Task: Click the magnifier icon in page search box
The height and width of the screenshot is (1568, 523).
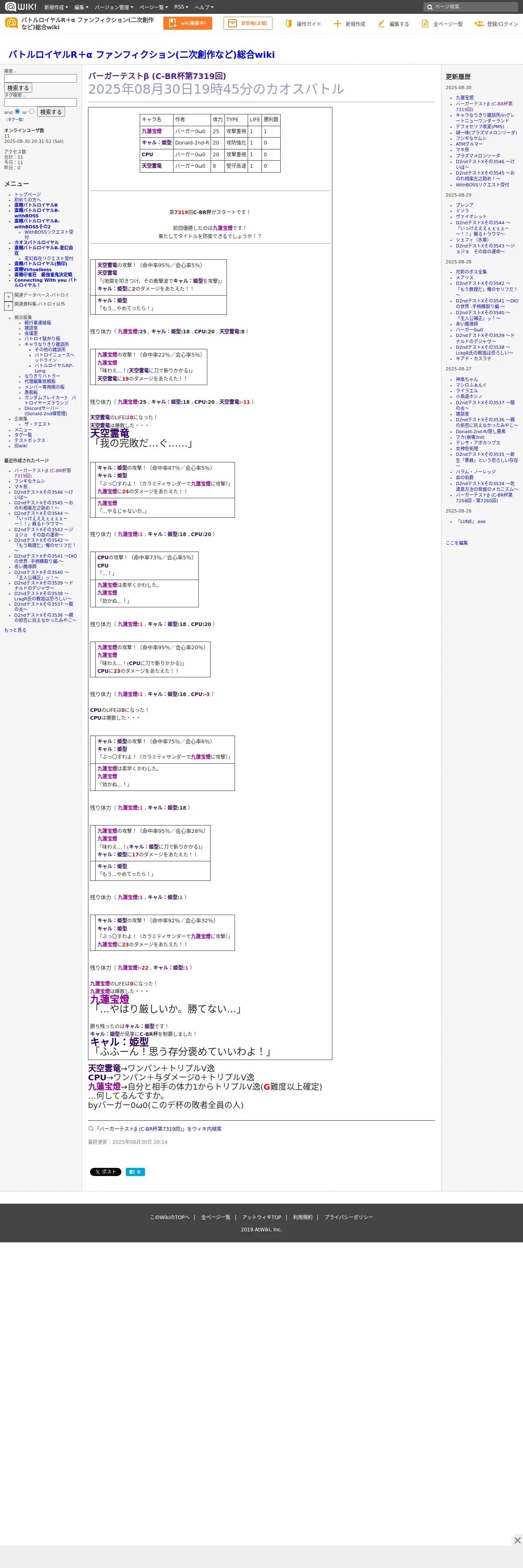Action: pos(430,7)
